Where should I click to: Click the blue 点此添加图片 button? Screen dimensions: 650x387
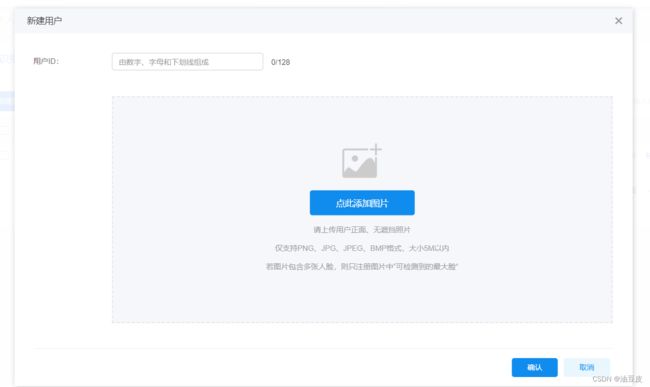(x=362, y=203)
